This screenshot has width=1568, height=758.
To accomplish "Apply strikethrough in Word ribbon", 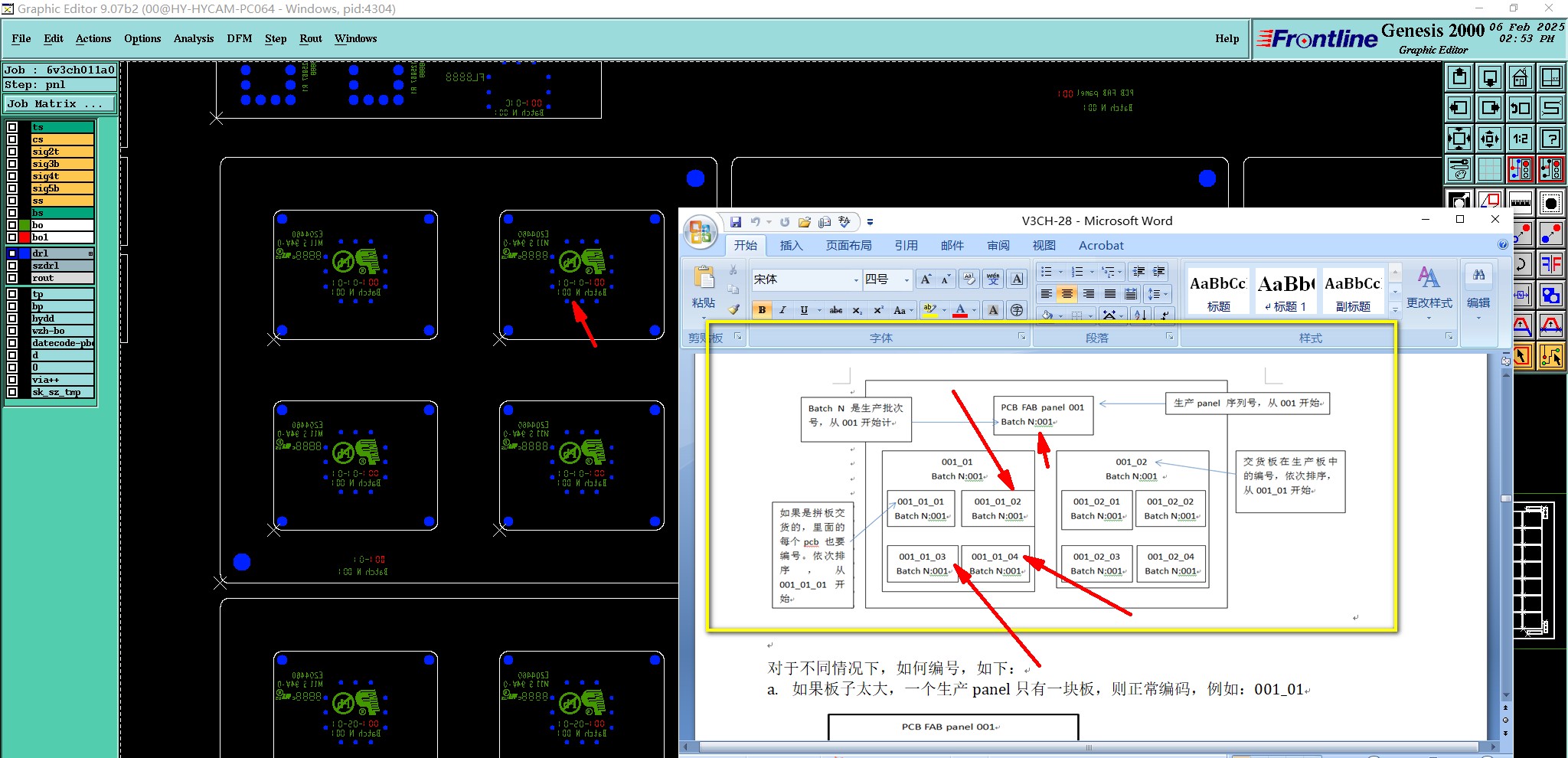I will coord(836,310).
